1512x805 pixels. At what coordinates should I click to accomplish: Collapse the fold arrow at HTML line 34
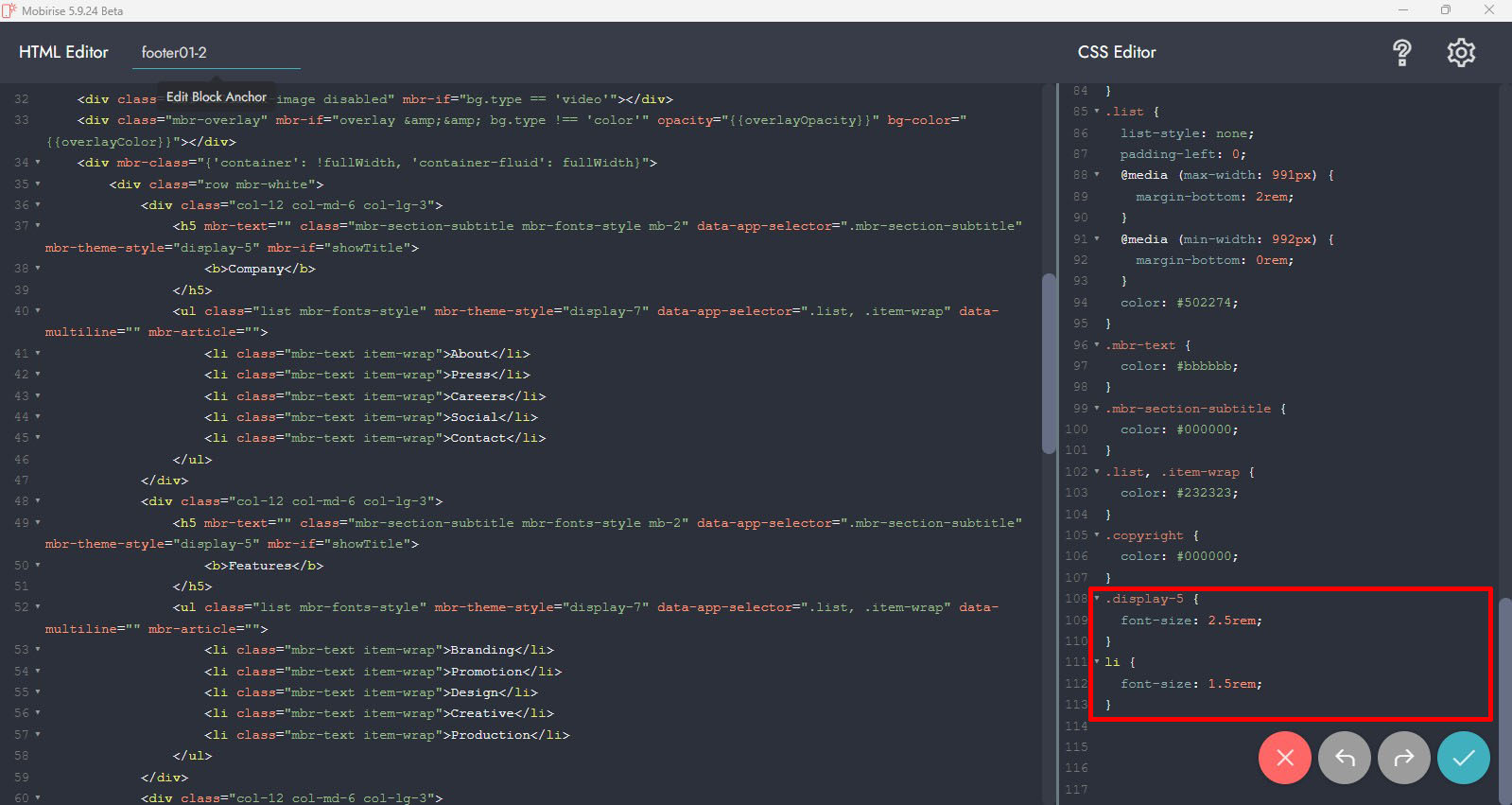[x=38, y=163]
